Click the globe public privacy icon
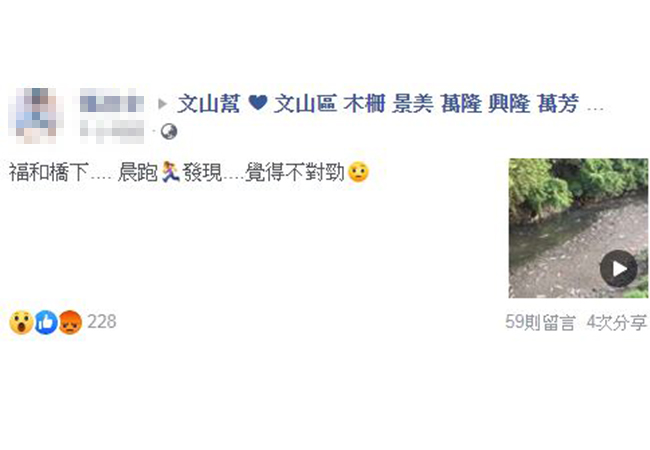The width and height of the screenshot is (650, 450). coord(169,131)
